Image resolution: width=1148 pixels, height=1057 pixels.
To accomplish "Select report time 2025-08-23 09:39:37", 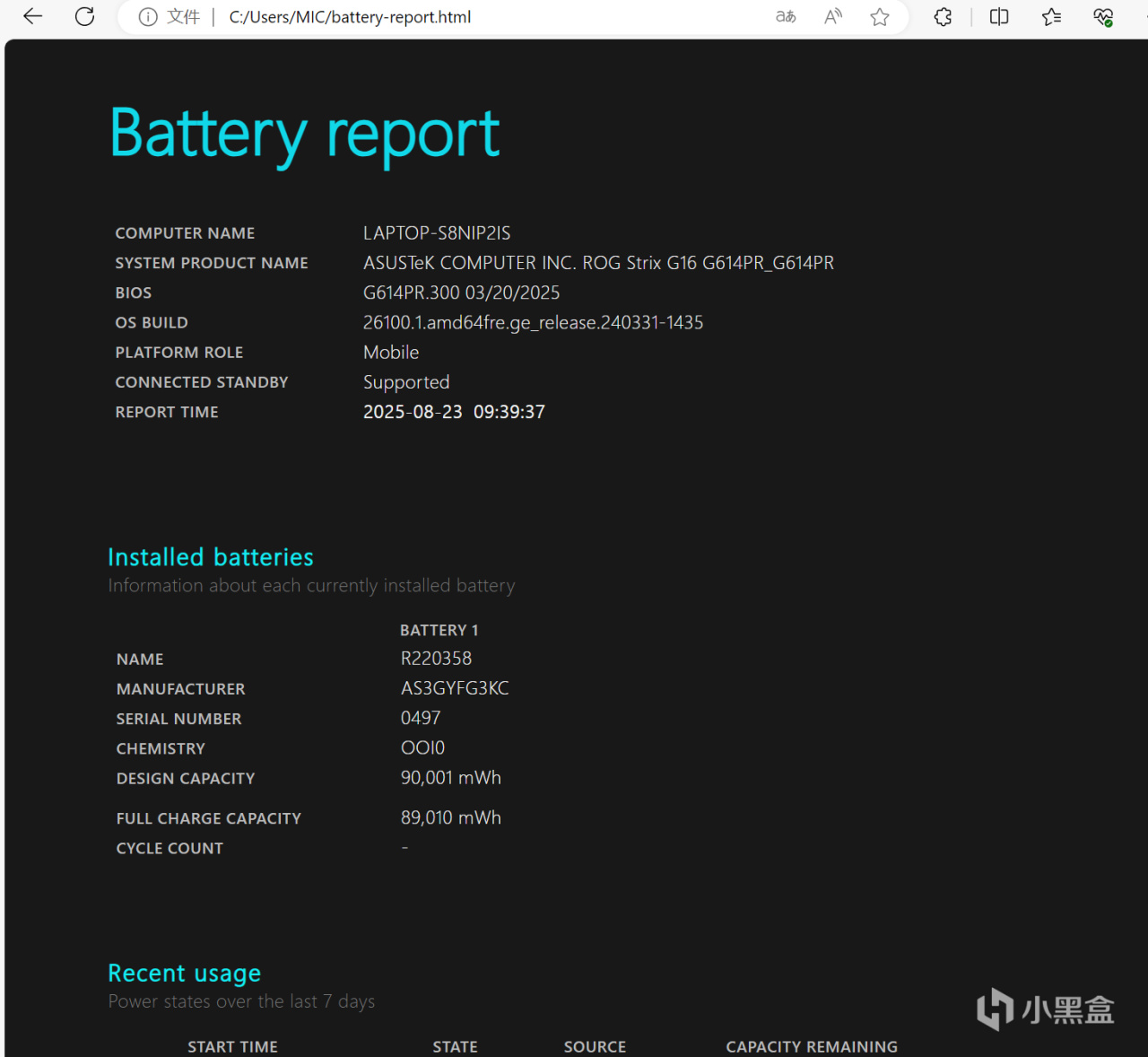I will click(454, 412).
